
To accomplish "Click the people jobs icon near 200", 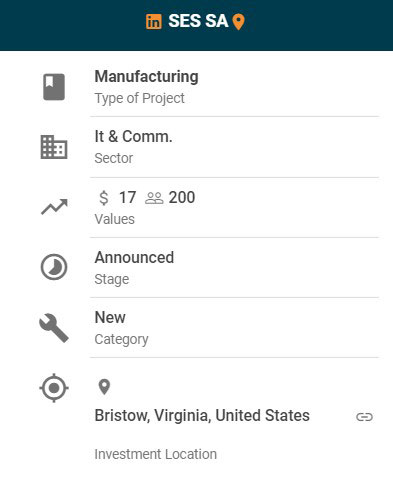I will (154, 198).
